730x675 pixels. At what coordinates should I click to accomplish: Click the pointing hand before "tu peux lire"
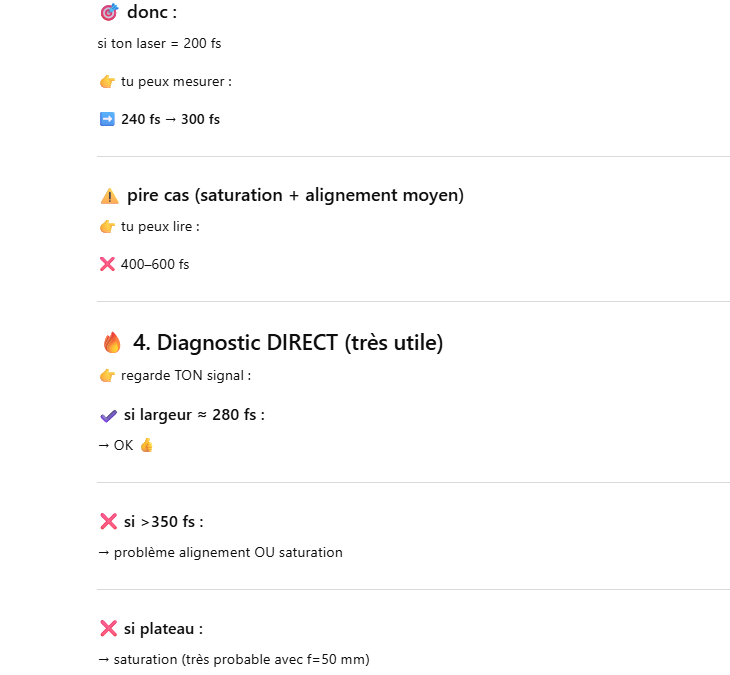107,227
